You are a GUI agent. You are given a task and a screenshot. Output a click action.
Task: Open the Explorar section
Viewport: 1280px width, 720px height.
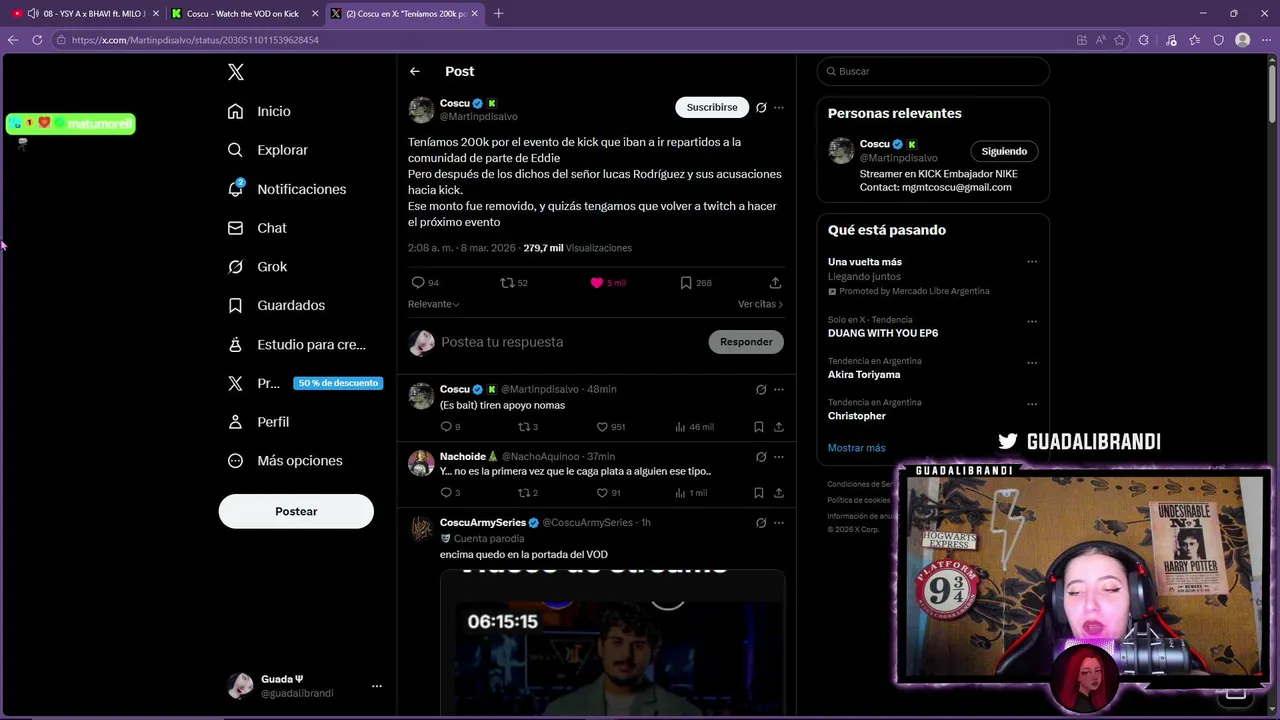click(268, 150)
